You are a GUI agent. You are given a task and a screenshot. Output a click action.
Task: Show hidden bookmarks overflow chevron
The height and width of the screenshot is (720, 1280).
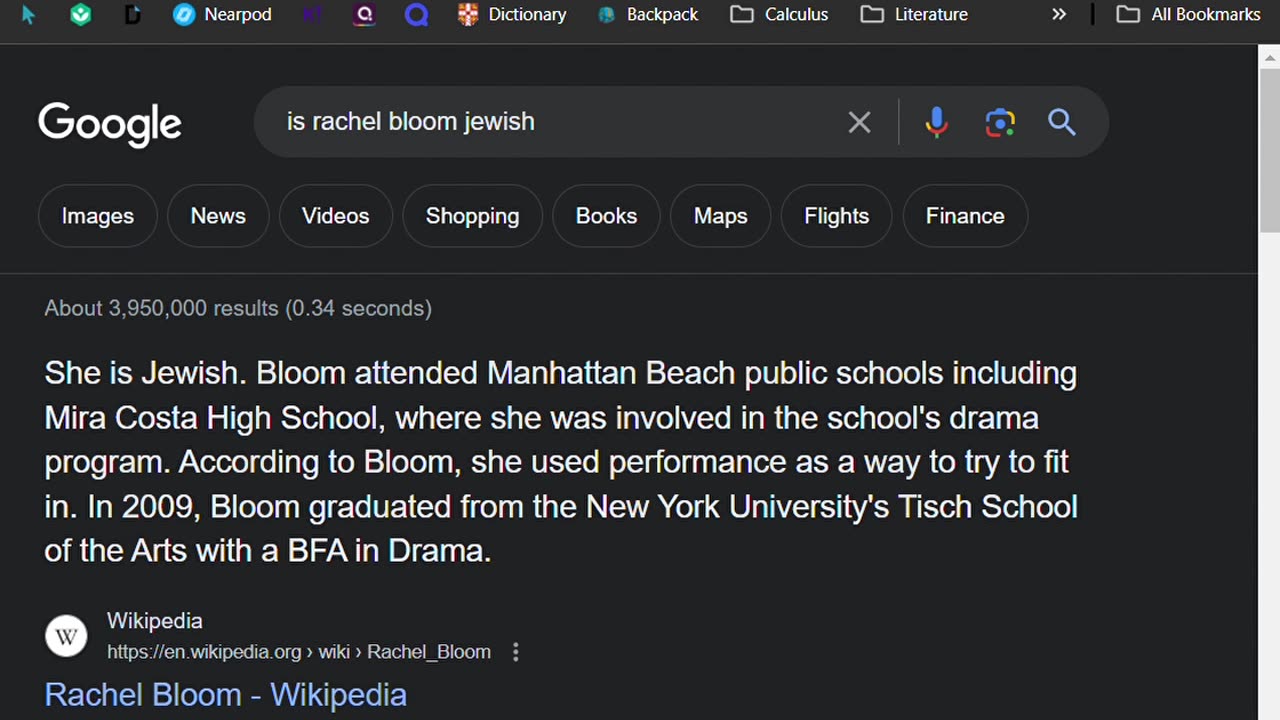click(x=1059, y=14)
